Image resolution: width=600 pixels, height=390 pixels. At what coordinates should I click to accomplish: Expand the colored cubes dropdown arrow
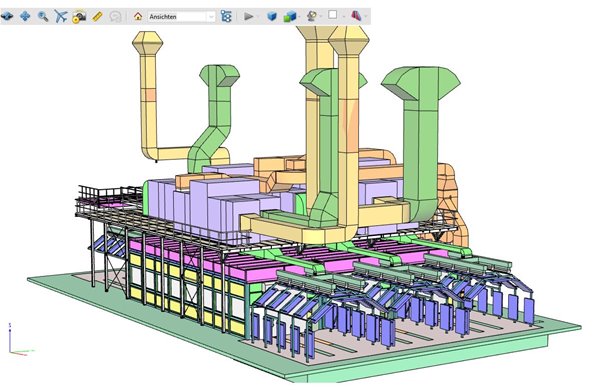[x=299, y=17]
